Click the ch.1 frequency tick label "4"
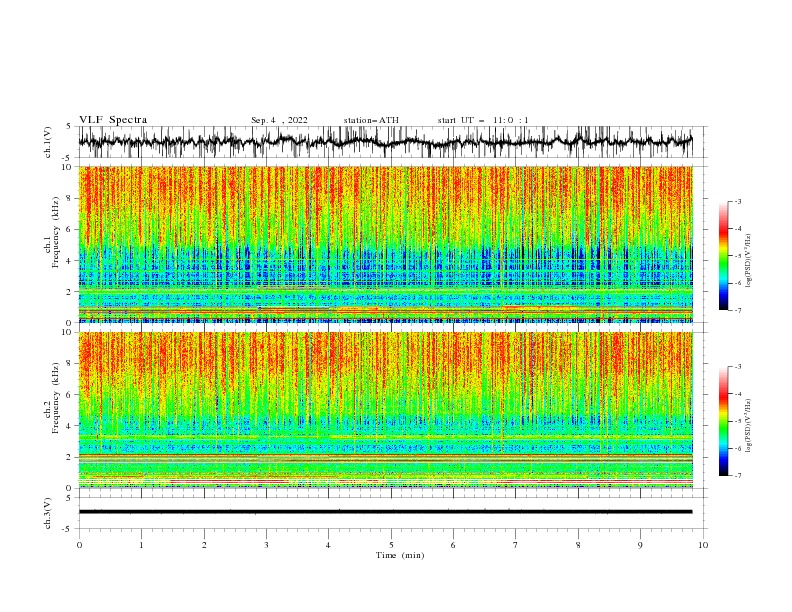This screenshot has width=792, height=612. (x=69, y=261)
